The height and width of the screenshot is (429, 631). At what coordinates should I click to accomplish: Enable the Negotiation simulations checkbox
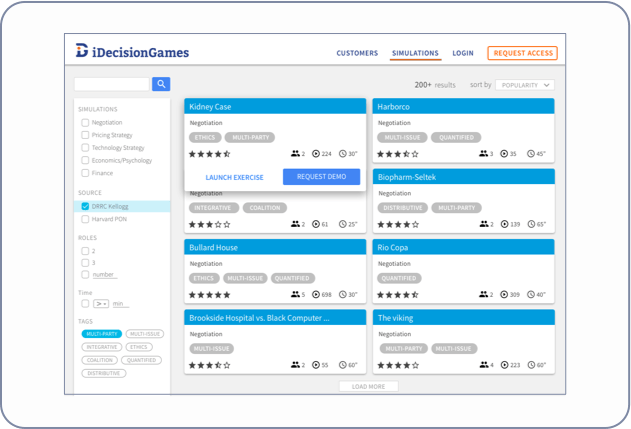point(86,123)
